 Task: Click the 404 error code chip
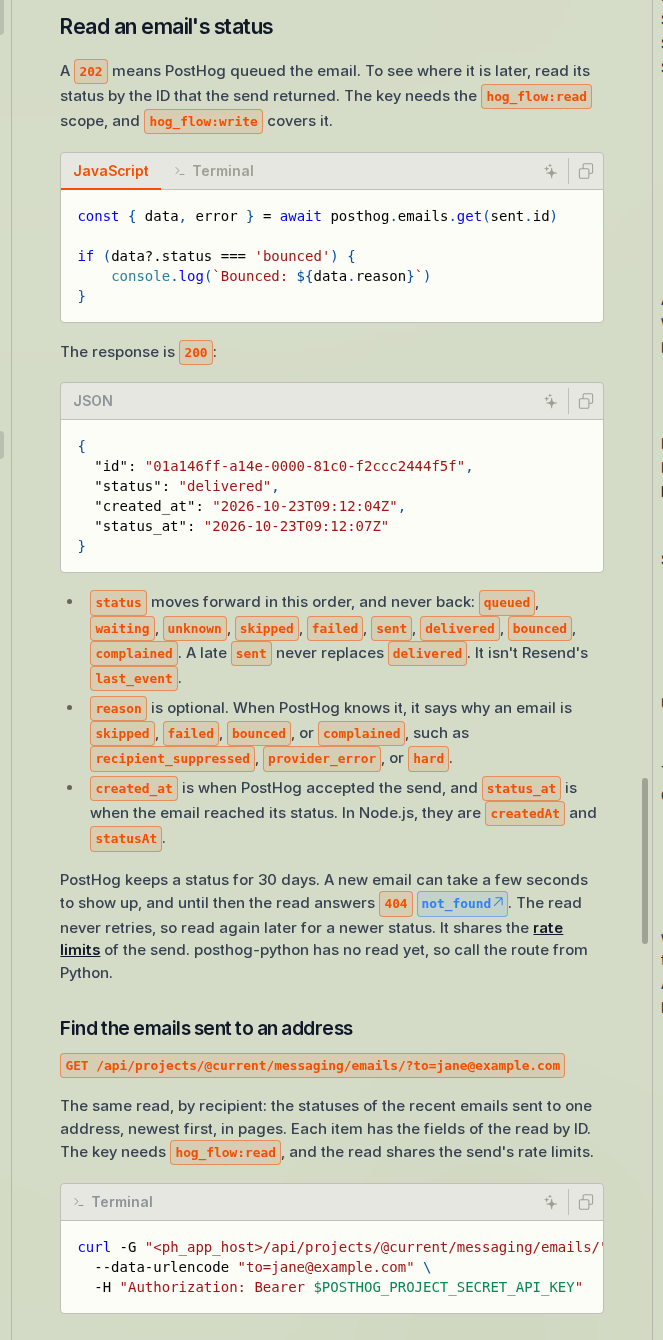[x=396, y=904]
